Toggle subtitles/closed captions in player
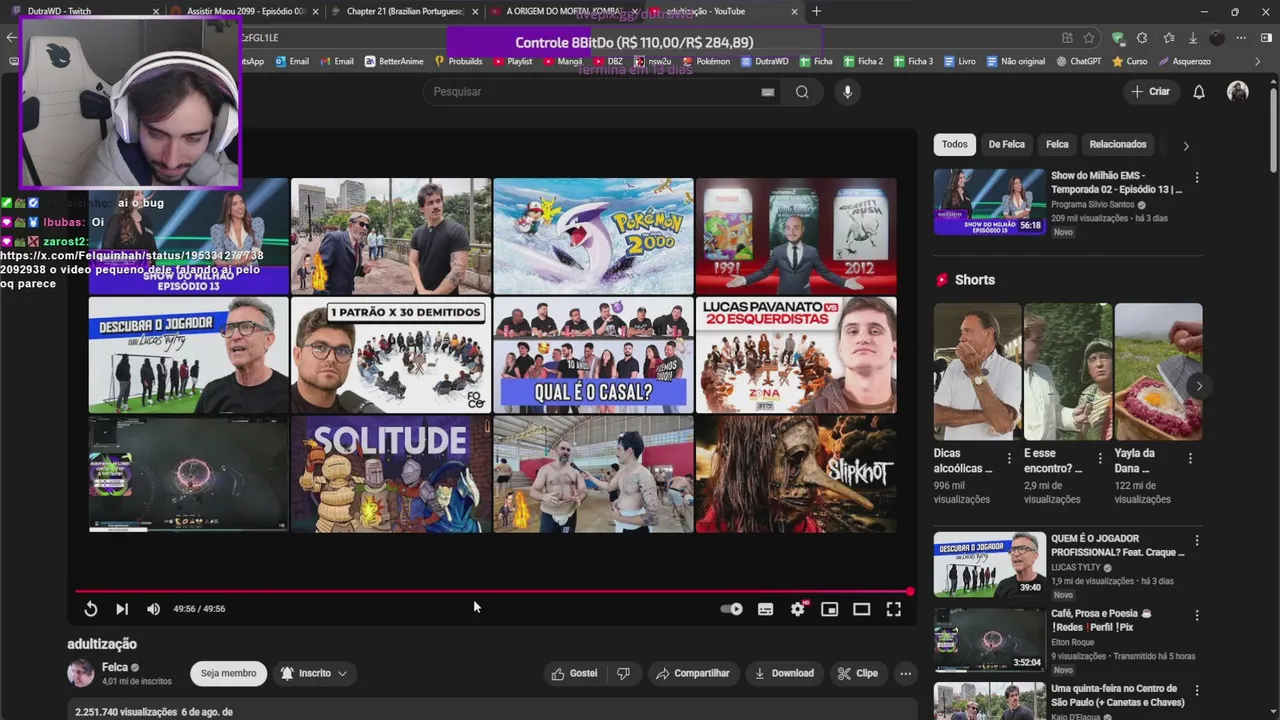 pos(765,609)
